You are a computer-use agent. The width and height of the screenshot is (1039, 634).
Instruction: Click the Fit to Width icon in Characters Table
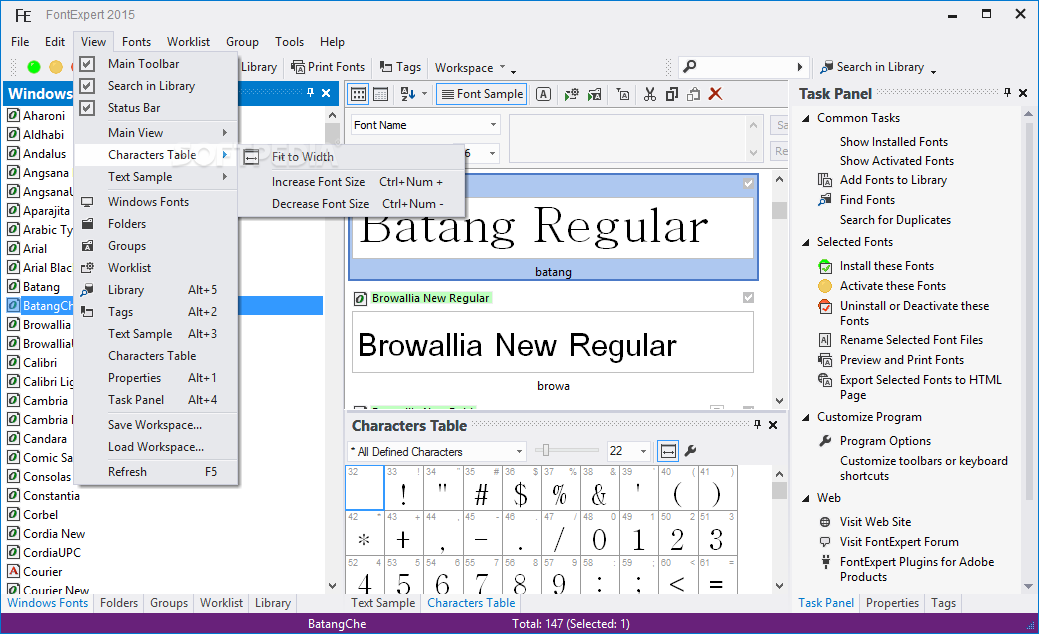[668, 451]
